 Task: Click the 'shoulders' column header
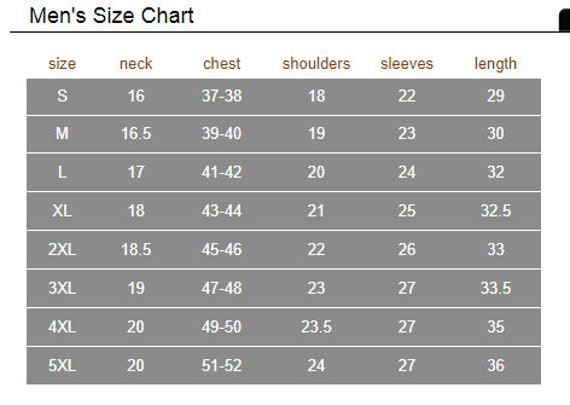coord(316,64)
